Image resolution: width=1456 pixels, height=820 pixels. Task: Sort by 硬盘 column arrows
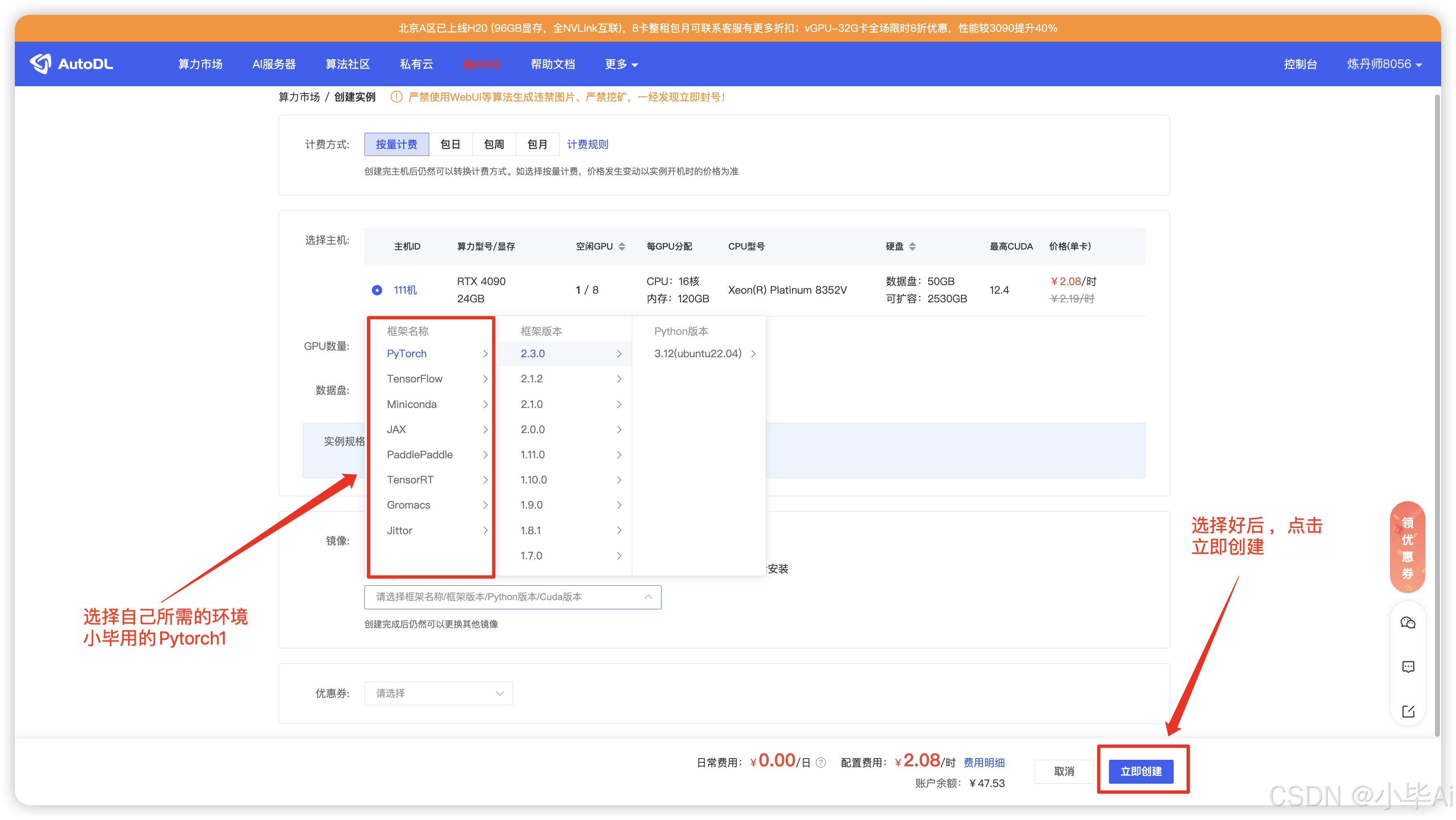[912, 246]
